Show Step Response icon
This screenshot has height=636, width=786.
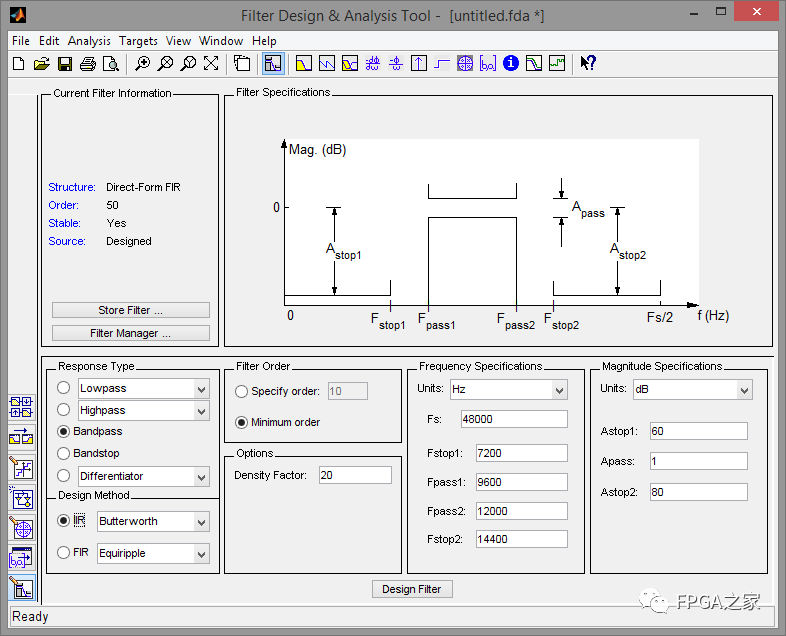[x=442, y=64]
